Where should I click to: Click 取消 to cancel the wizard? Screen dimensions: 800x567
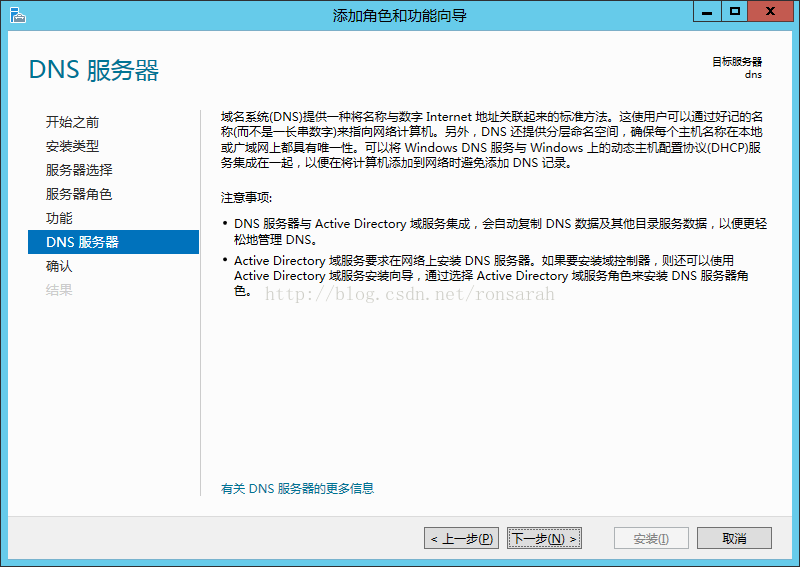point(734,538)
